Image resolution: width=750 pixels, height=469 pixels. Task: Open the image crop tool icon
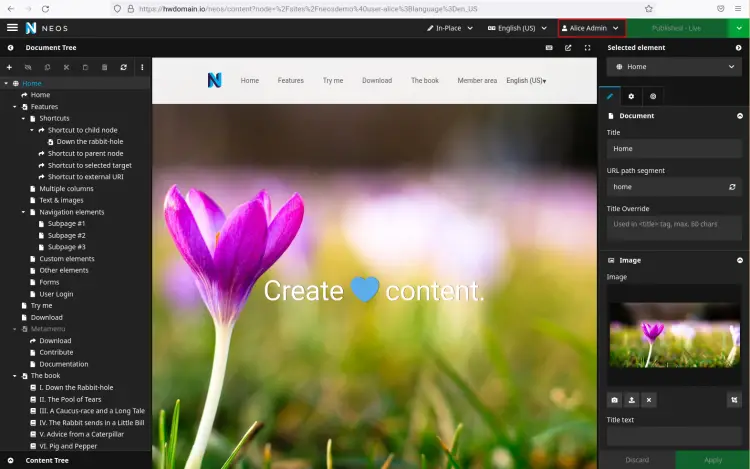pyautogui.click(x=734, y=400)
